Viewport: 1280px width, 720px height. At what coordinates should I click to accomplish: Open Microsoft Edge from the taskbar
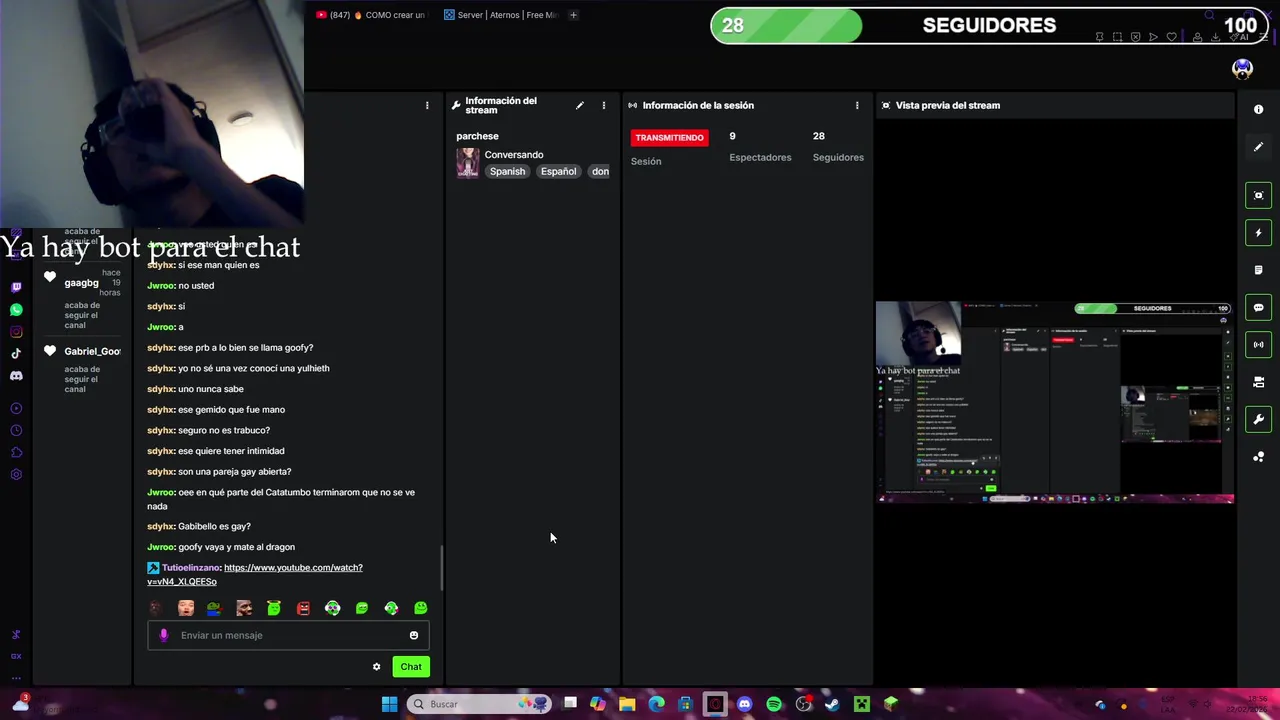[656, 704]
